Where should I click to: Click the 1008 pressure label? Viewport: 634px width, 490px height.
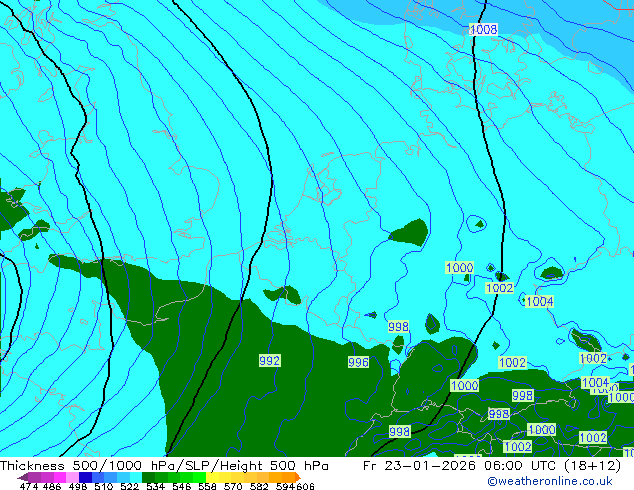click(484, 29)
